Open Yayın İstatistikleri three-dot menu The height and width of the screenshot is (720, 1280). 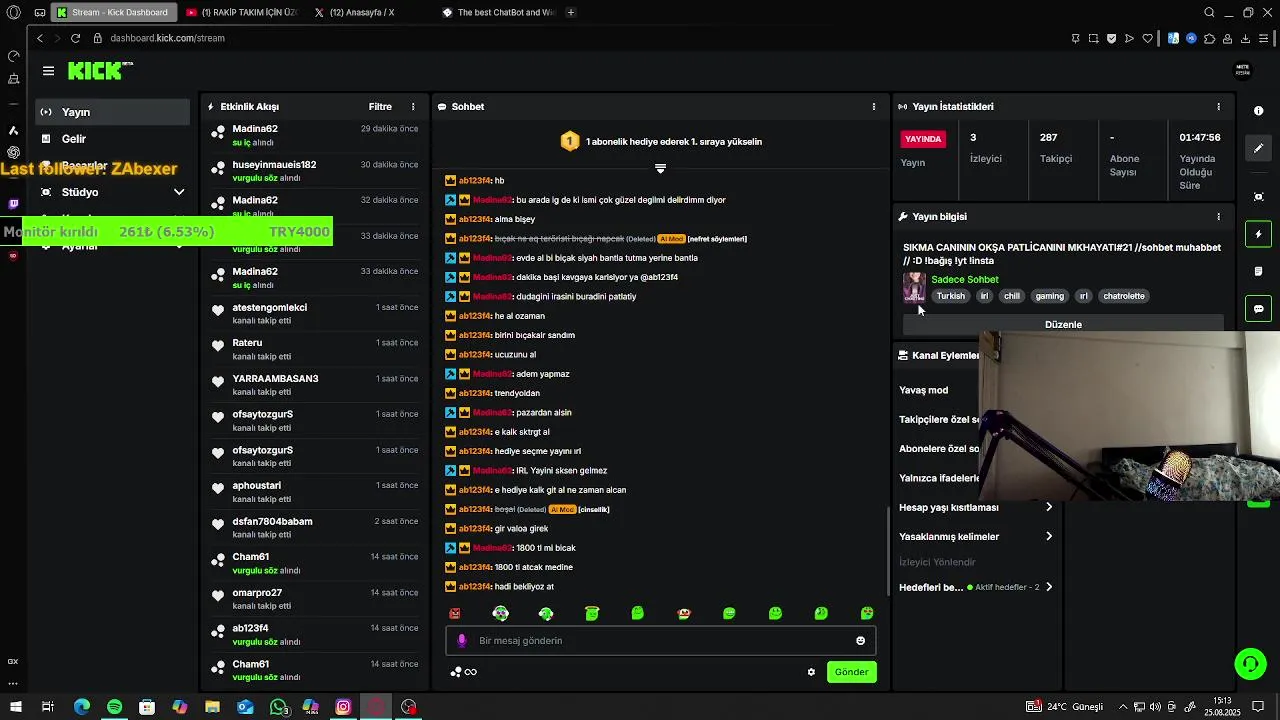[x=1218, y=107]
